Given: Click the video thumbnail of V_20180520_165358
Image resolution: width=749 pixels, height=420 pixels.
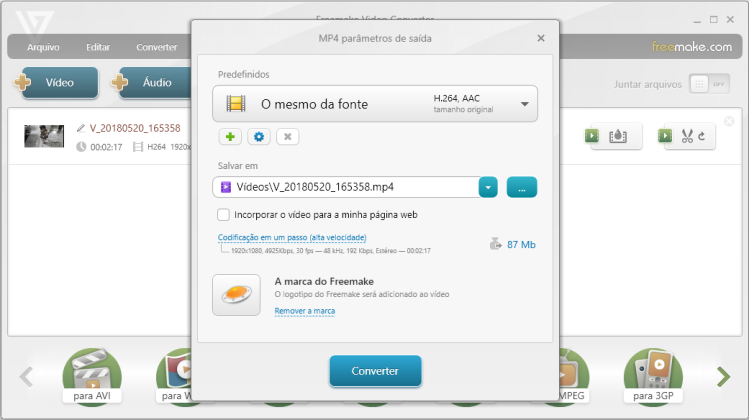Looking at the screenshot, I should 44,136.
